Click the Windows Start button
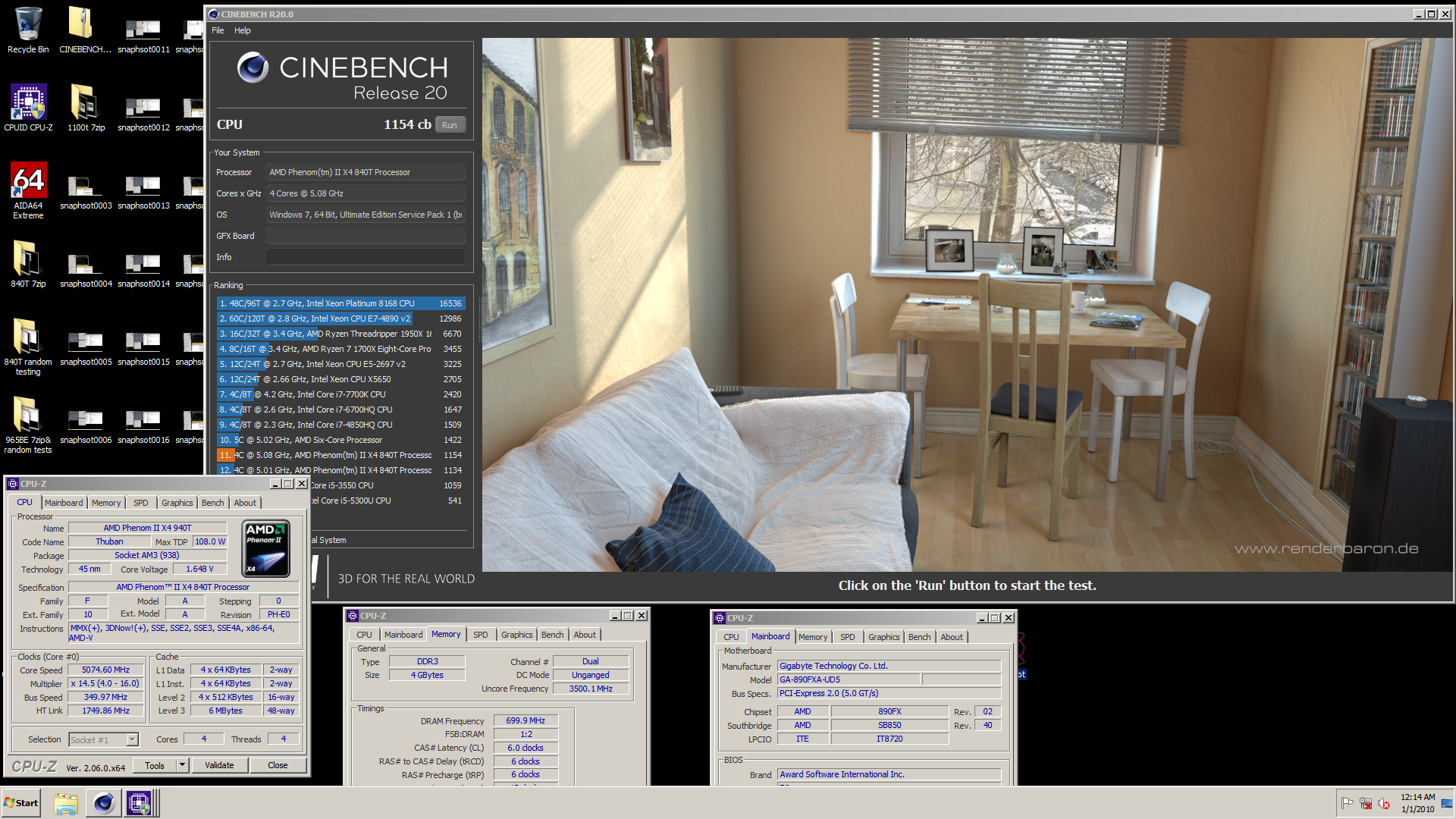Screen dimensions: 1456x819 coord(21,803)
